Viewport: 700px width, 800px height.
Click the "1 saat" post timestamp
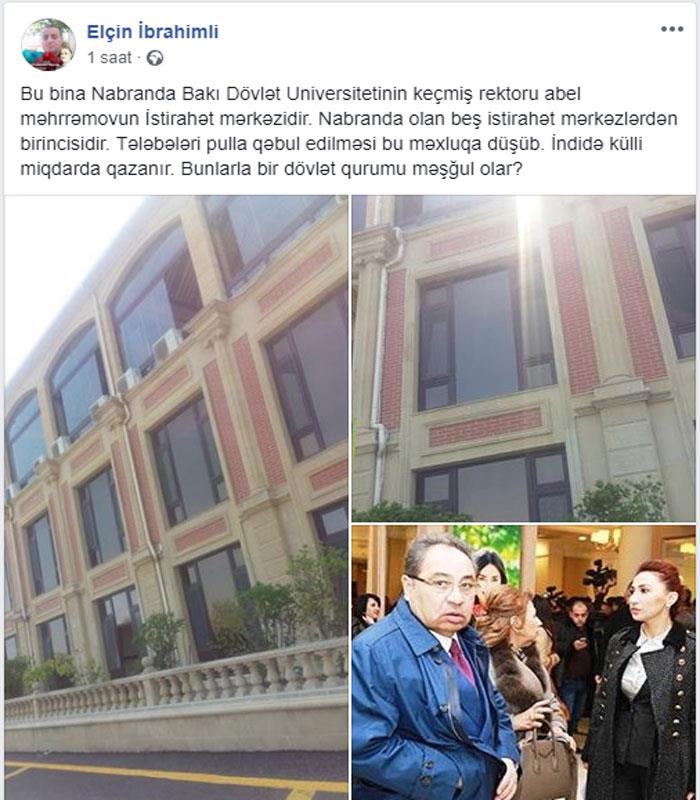[x=109, y=58]
